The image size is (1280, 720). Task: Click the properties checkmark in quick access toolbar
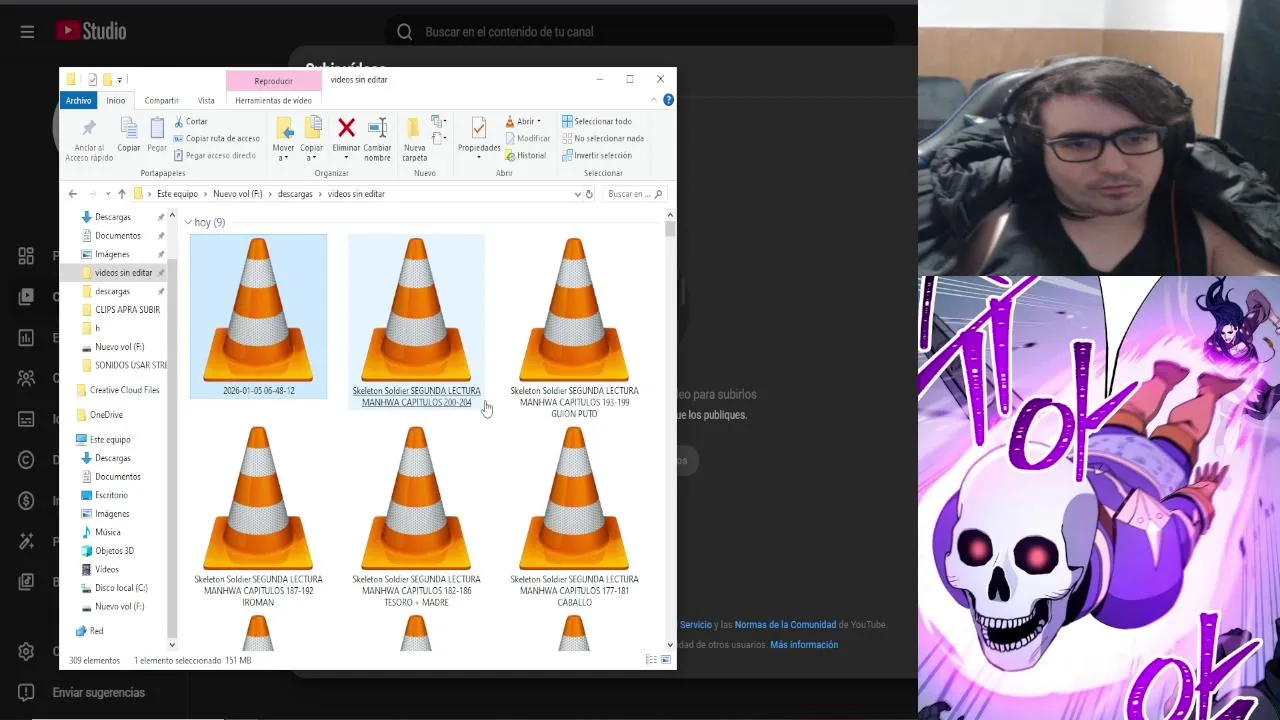(92, 79)
